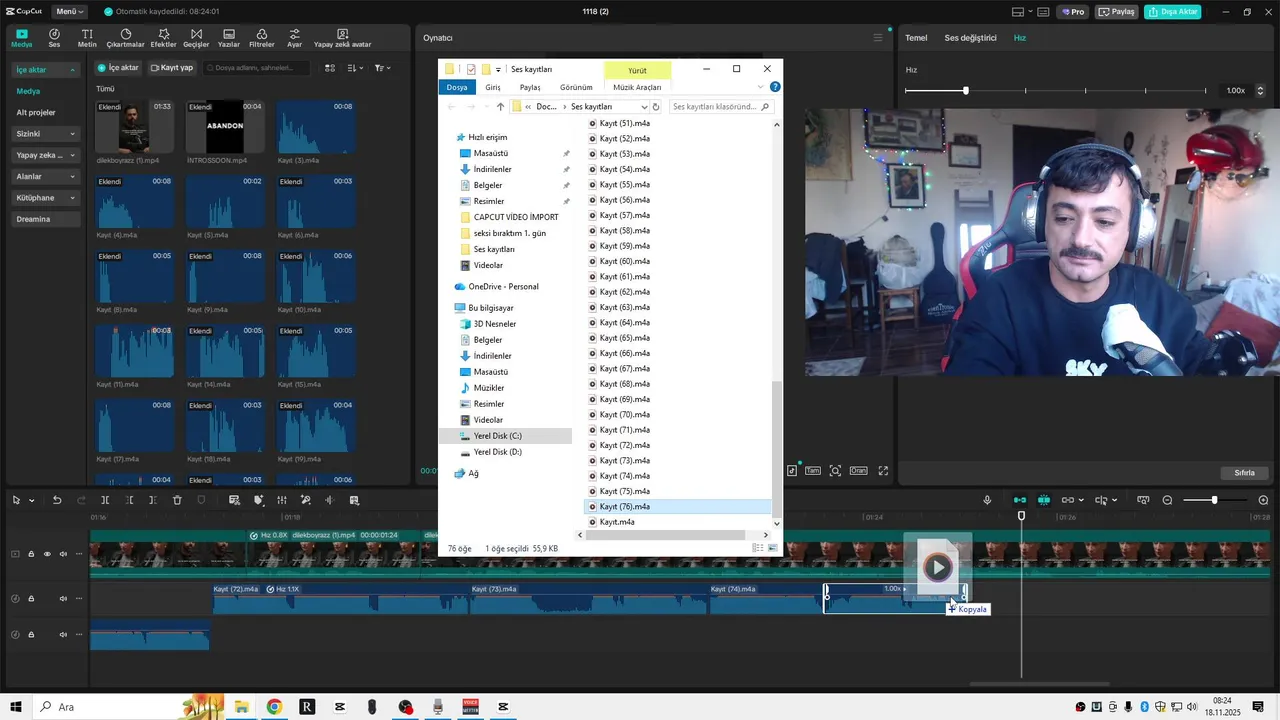The image size is (1280, 720).
Task: Click the split clip tool
Action: pyautogui.click(x=105, y=500)
